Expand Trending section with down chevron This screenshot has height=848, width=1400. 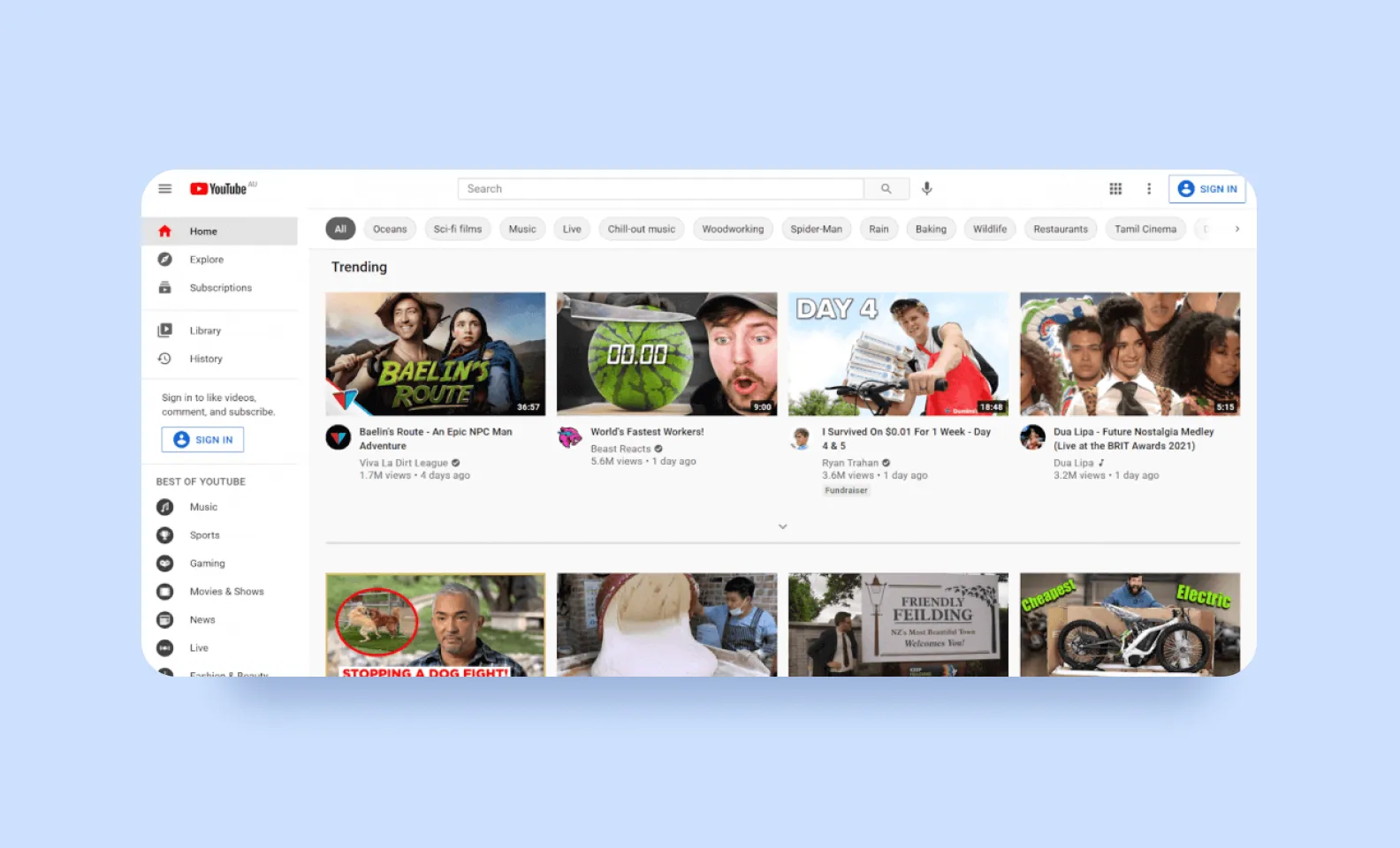782,526
